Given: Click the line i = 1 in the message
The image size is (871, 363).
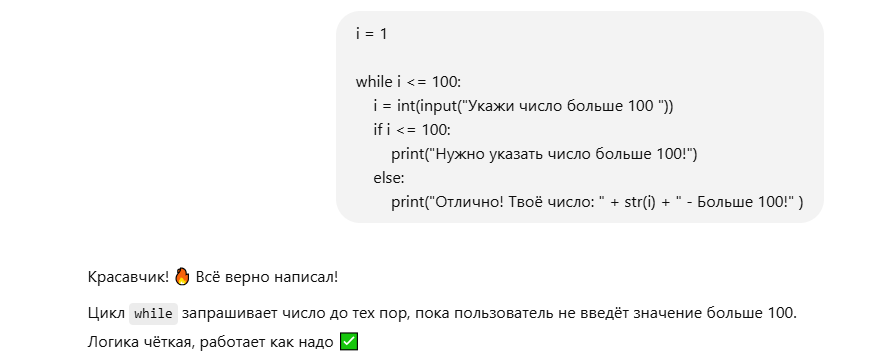Looking at the screenshot, I should pyautogui.click(x=372, y=34).
